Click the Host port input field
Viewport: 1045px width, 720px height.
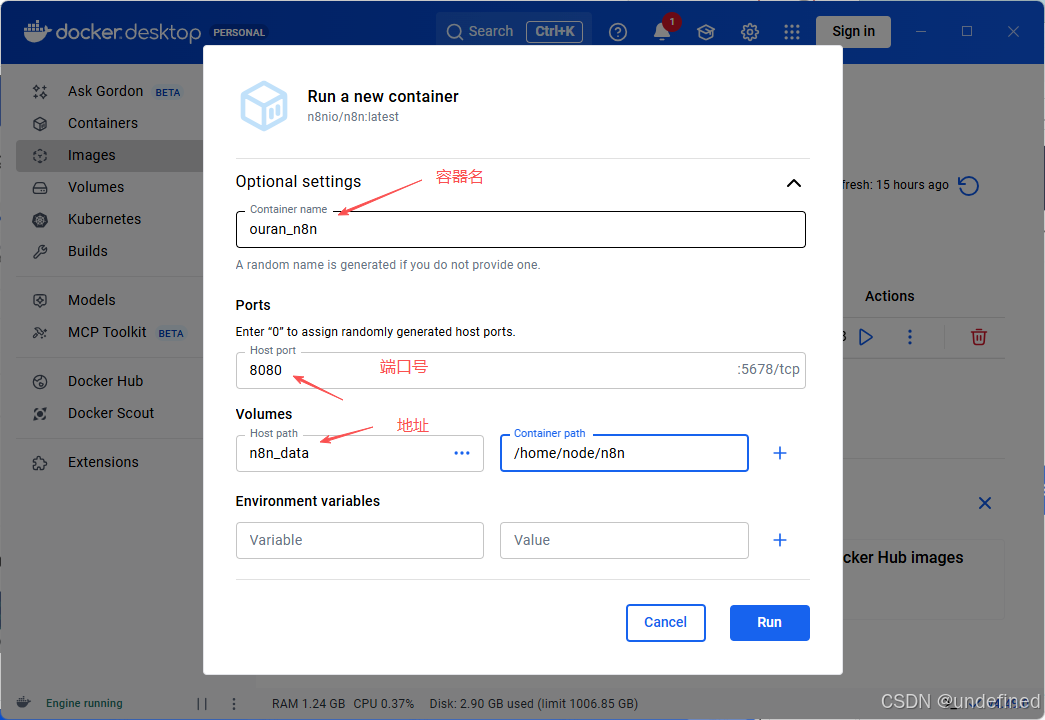521,370
